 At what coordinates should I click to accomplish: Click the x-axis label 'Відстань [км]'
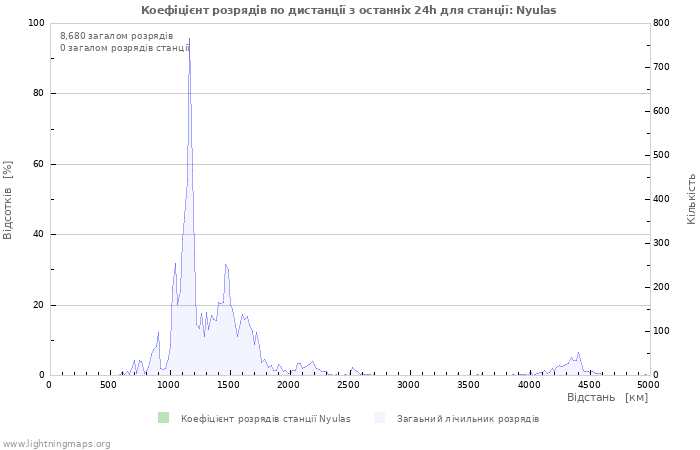[x=607, y=397]
